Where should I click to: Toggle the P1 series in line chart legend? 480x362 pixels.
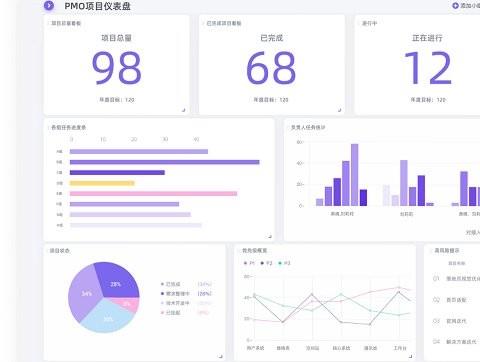pyautogui.click(x=249, y=263)
